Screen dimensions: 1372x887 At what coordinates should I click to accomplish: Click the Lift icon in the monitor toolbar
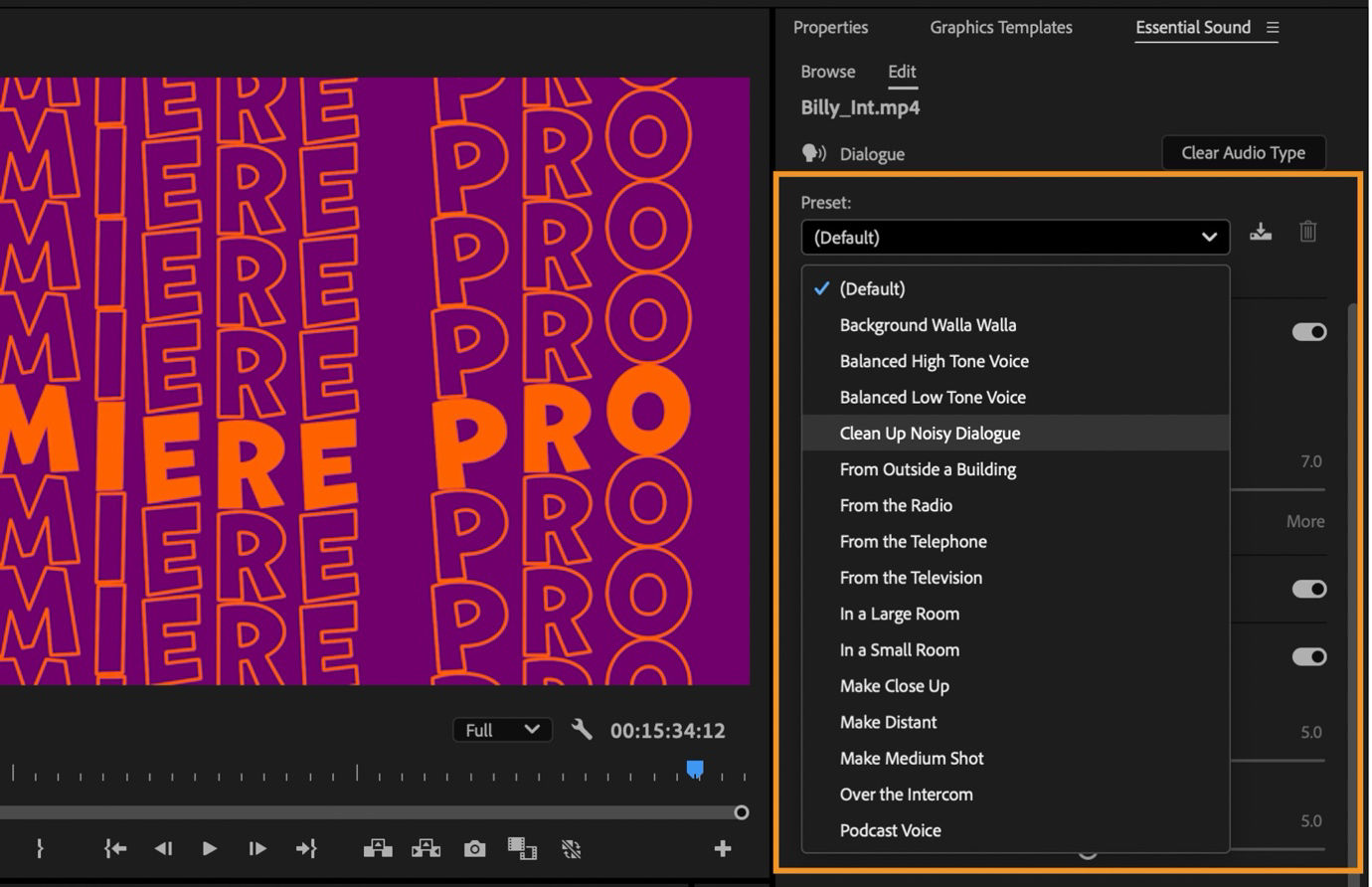point(378,848)
